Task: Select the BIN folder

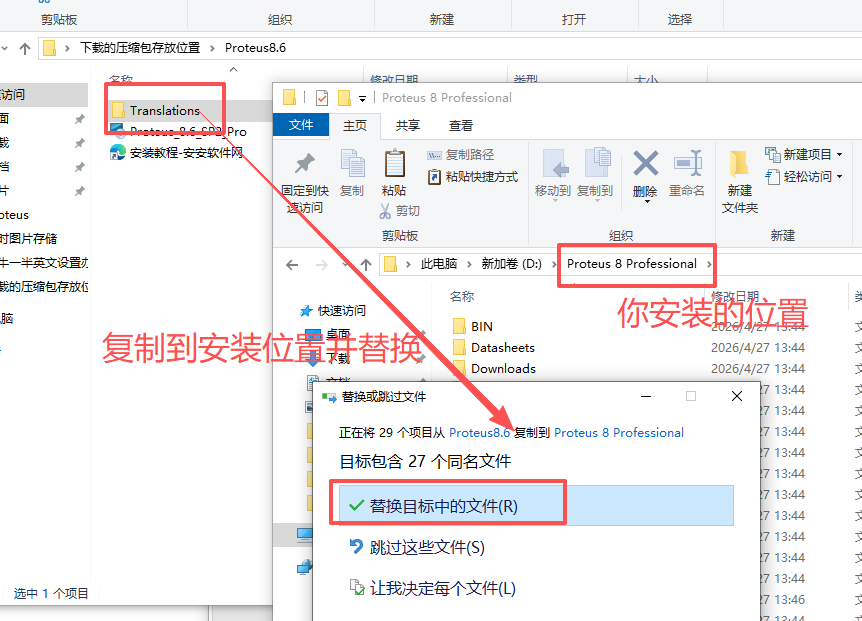Action: [x=482, y=326]
